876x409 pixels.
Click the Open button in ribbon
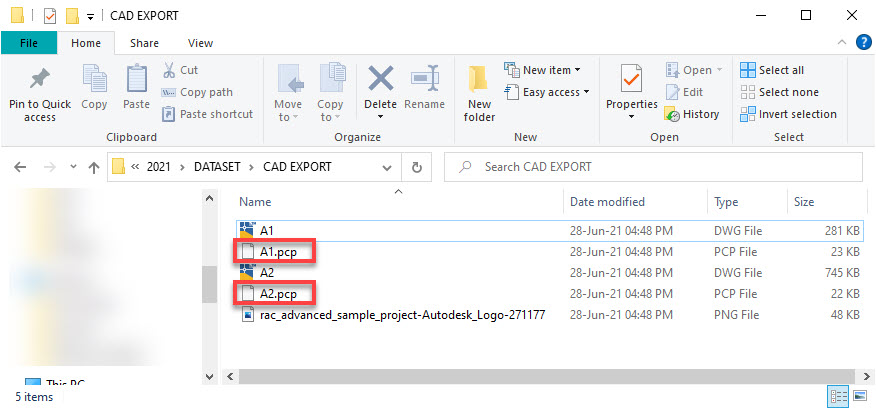point(694,70)
